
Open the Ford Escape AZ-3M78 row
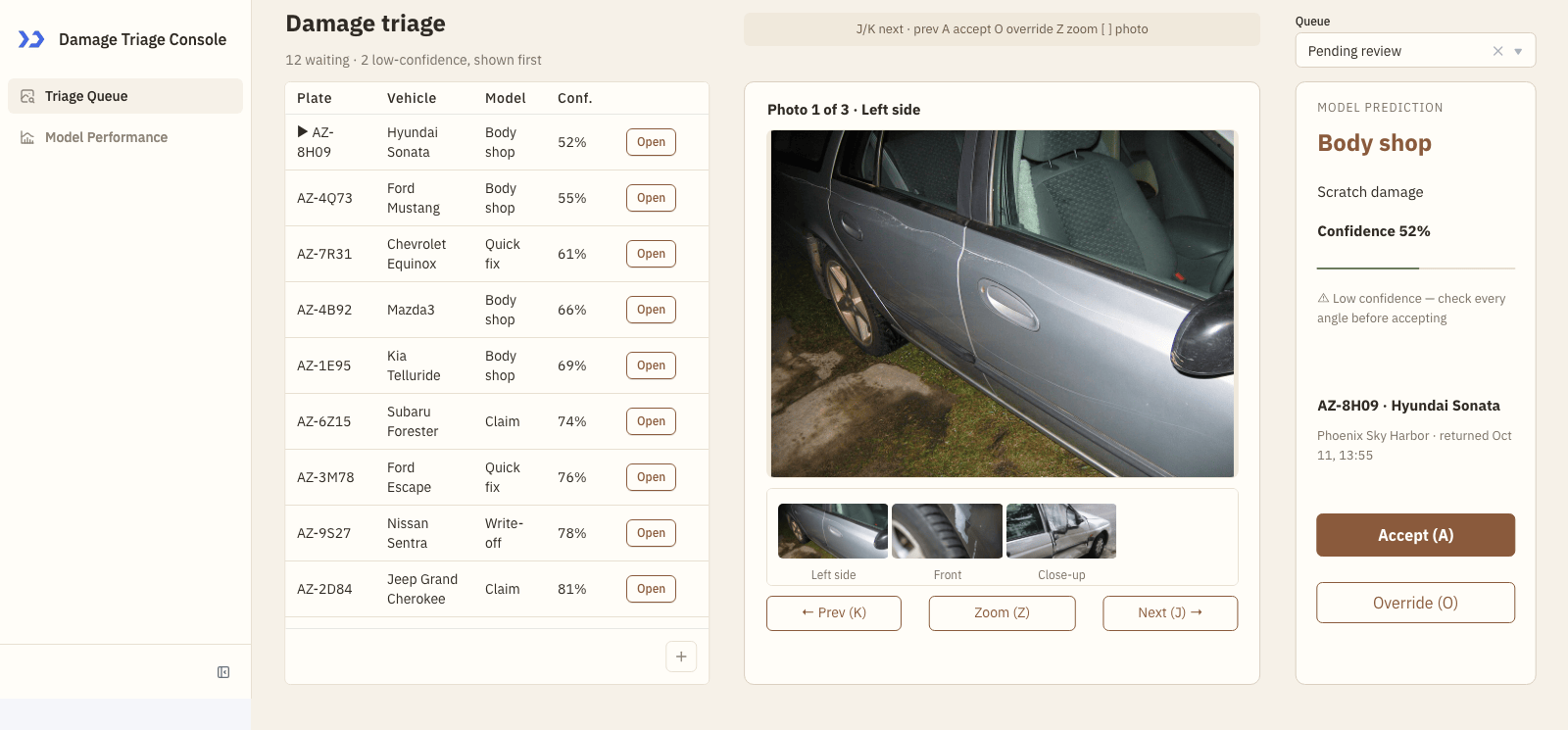pyautogui.click(x=651, y=477)
